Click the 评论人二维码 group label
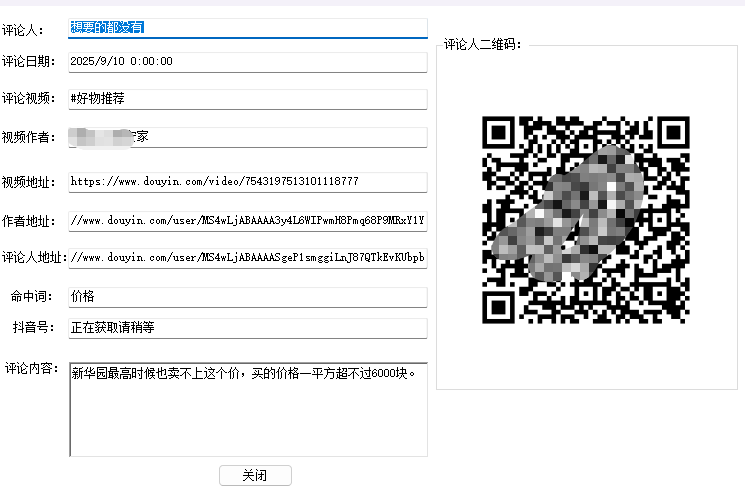This screenshot has height=504, width=745. 482,45
